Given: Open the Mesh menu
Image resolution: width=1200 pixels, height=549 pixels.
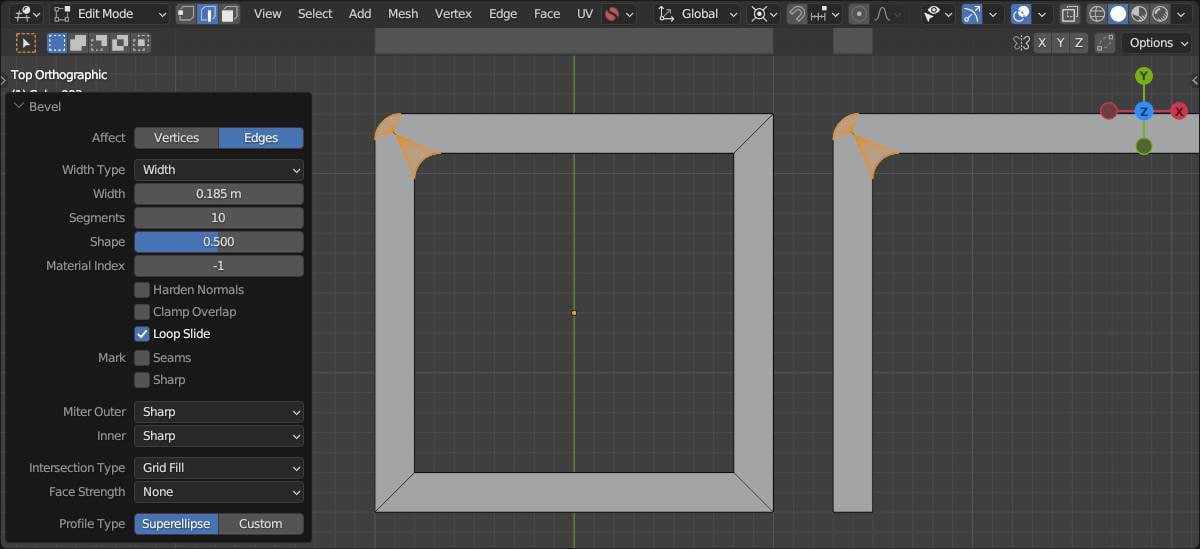Looking at the screenshot, I should [x=403, y=14].
